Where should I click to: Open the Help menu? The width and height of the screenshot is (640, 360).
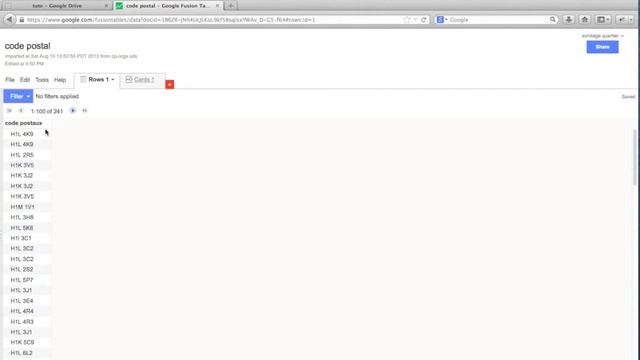[60, 80]
